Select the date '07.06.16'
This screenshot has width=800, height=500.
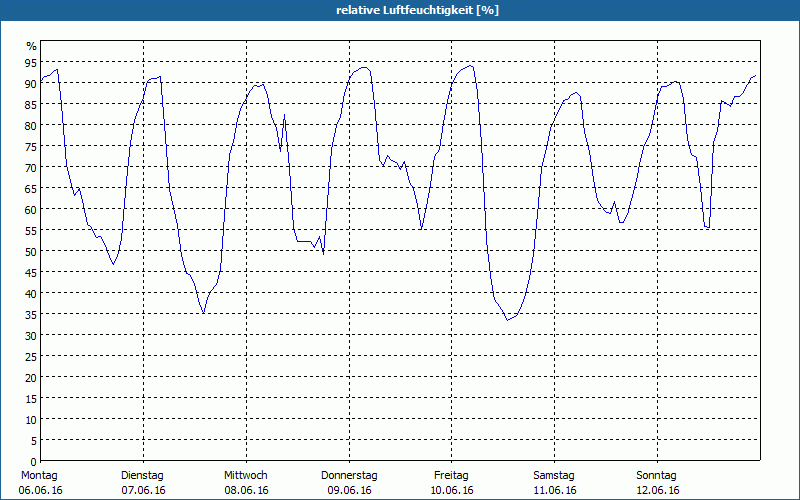click(143, 490)
